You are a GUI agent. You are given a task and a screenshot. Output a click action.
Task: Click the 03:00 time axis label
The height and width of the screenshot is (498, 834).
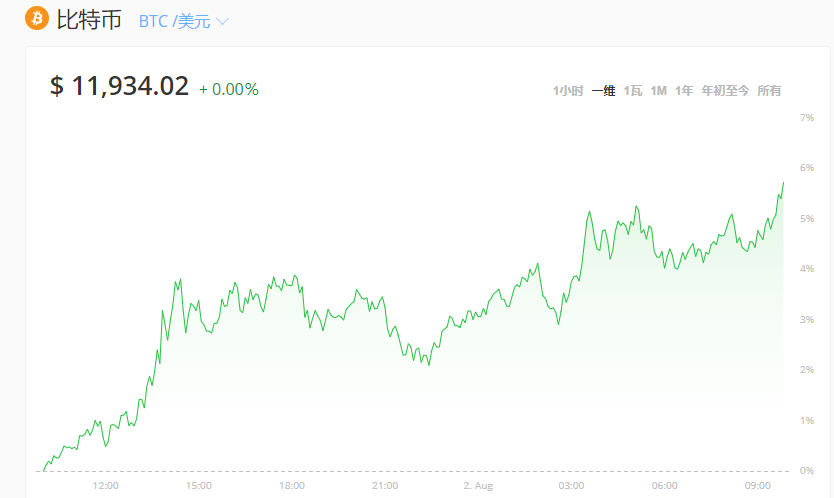(x=571, y=485)
